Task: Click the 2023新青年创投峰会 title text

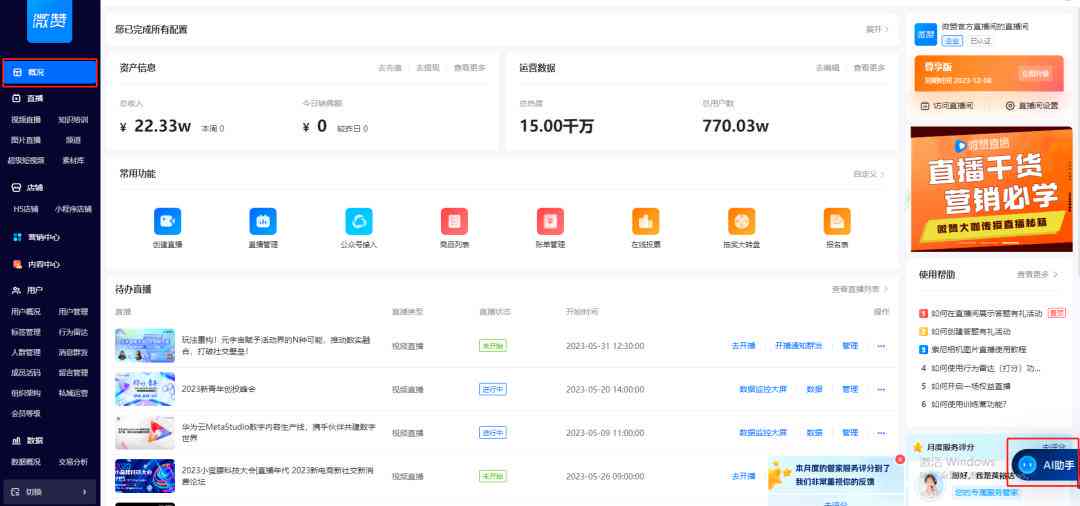Action: (218, 390)
